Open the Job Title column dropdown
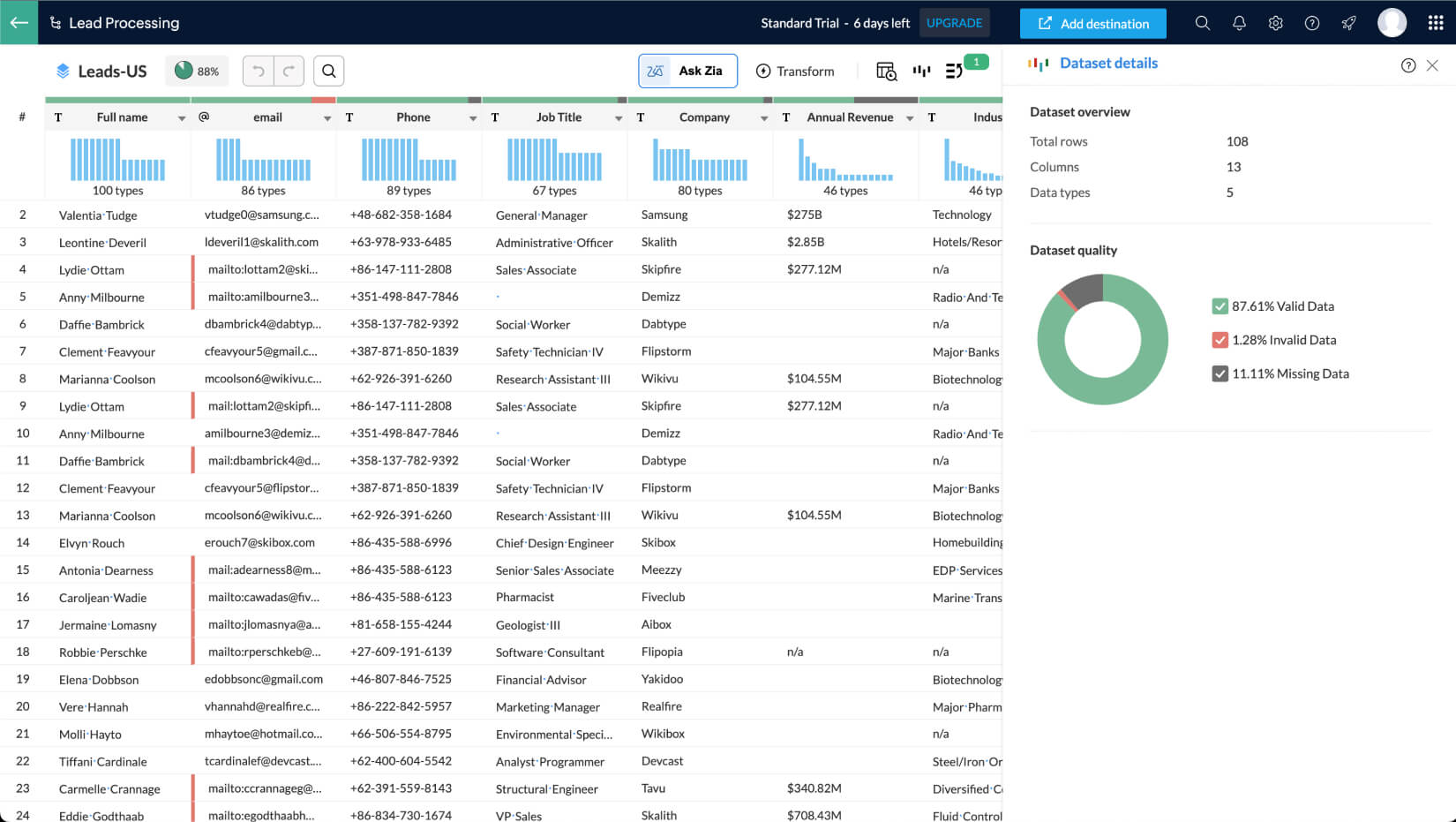Viewport: 1456px width, 822px height. pos(619,118)
